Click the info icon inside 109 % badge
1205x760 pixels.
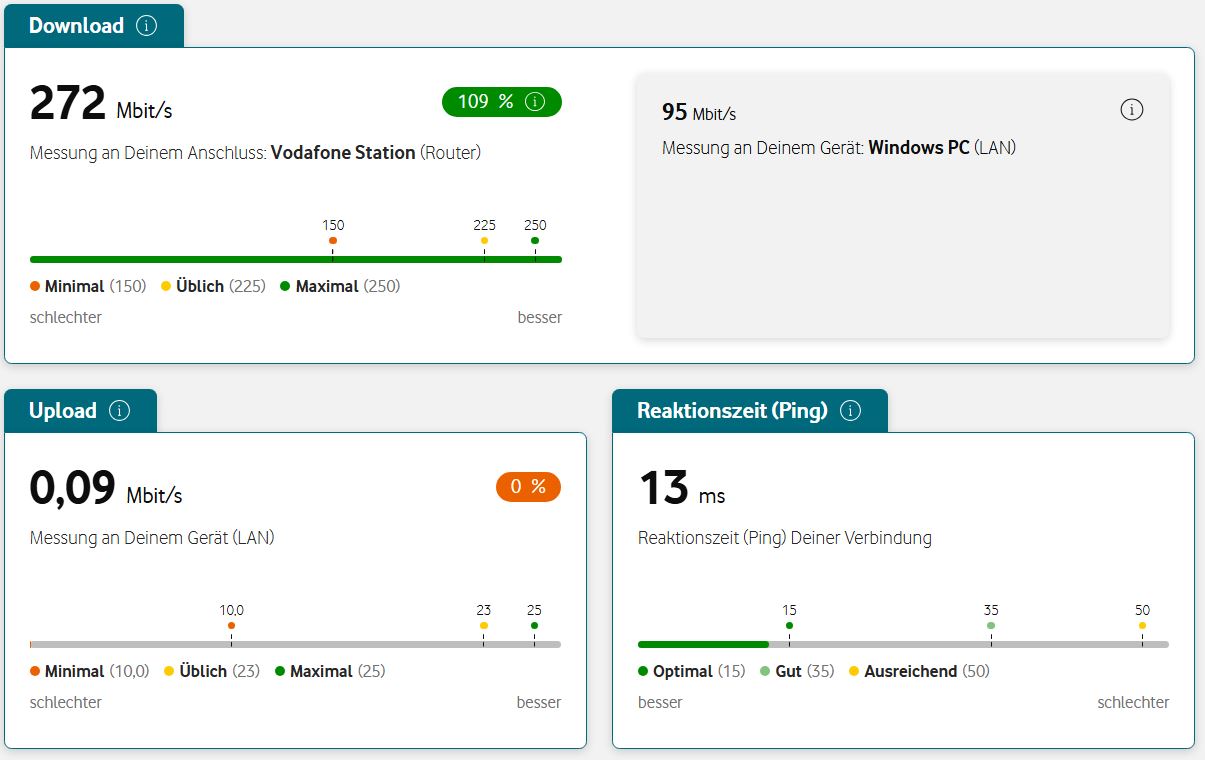535,102
